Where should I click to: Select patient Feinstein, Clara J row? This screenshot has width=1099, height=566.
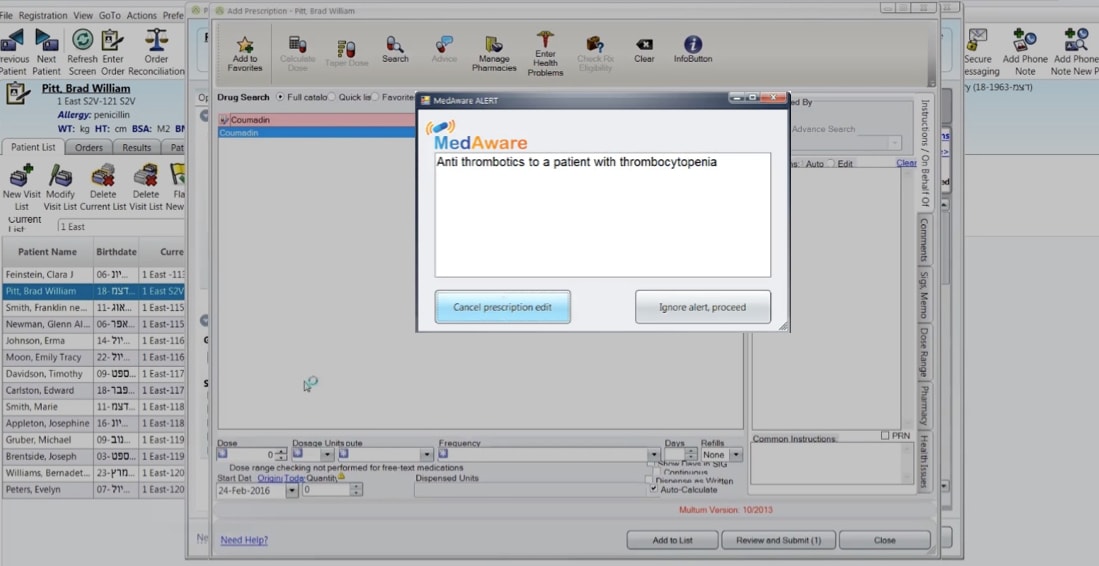point(93,275)
